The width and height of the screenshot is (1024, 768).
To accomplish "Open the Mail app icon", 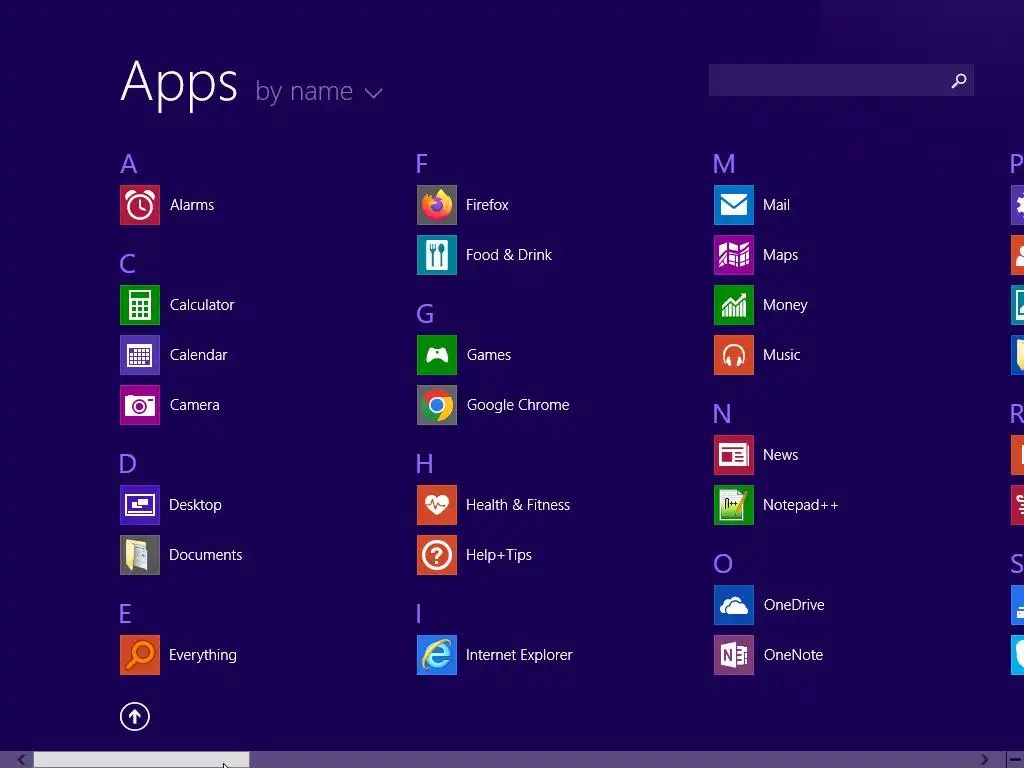I will [734, 205].
